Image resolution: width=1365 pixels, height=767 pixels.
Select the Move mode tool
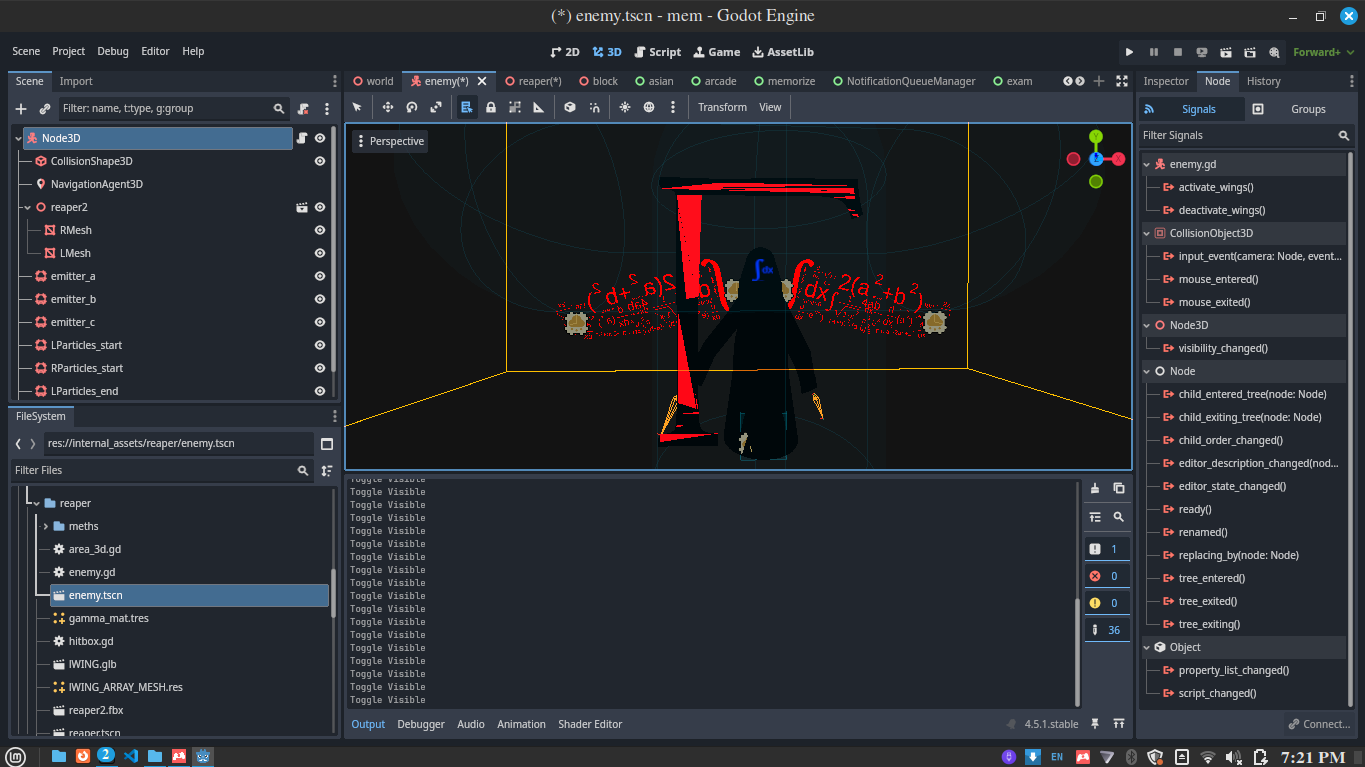pyautogui.click(x=388, y=107)
